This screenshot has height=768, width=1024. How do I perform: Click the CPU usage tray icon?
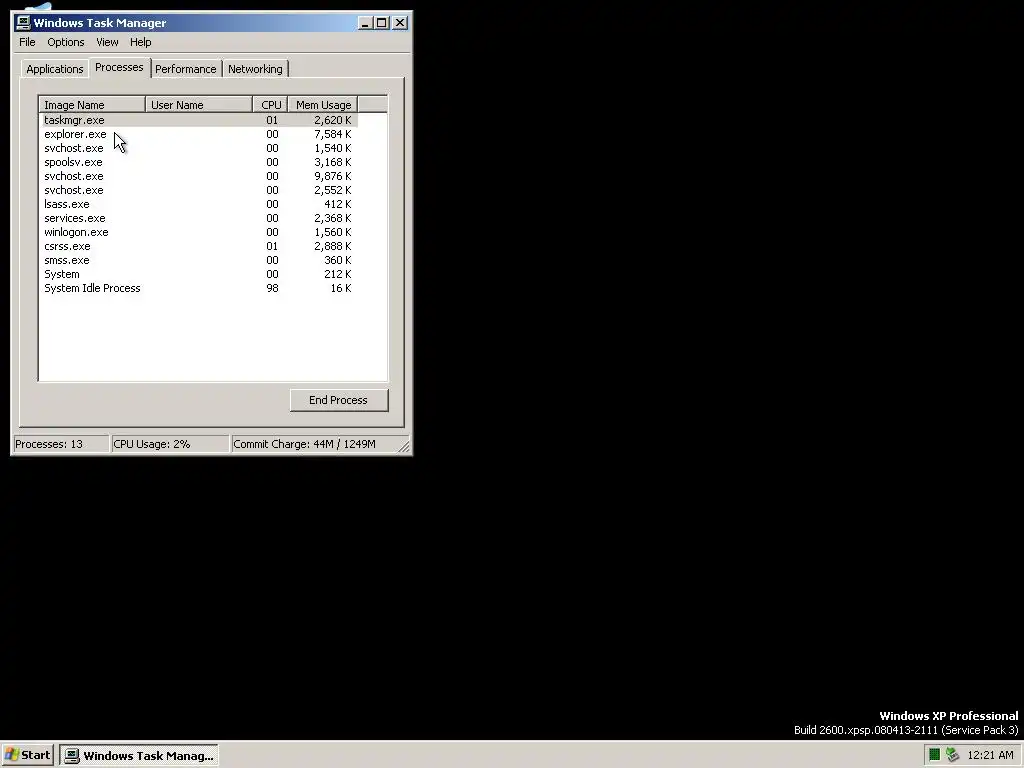point(935,755)
